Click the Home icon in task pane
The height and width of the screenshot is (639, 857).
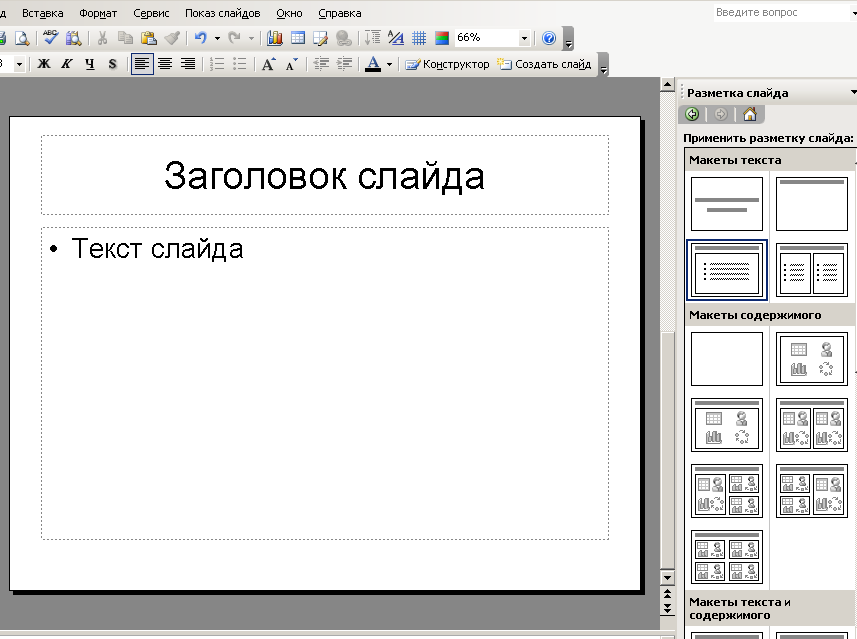click(750, 114)
